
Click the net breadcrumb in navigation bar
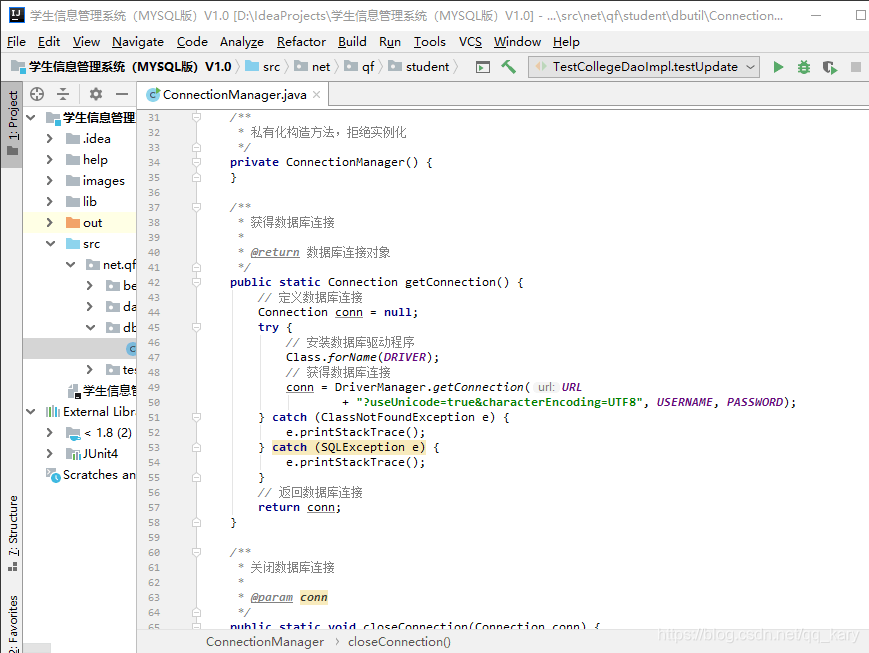pos(312,67)
